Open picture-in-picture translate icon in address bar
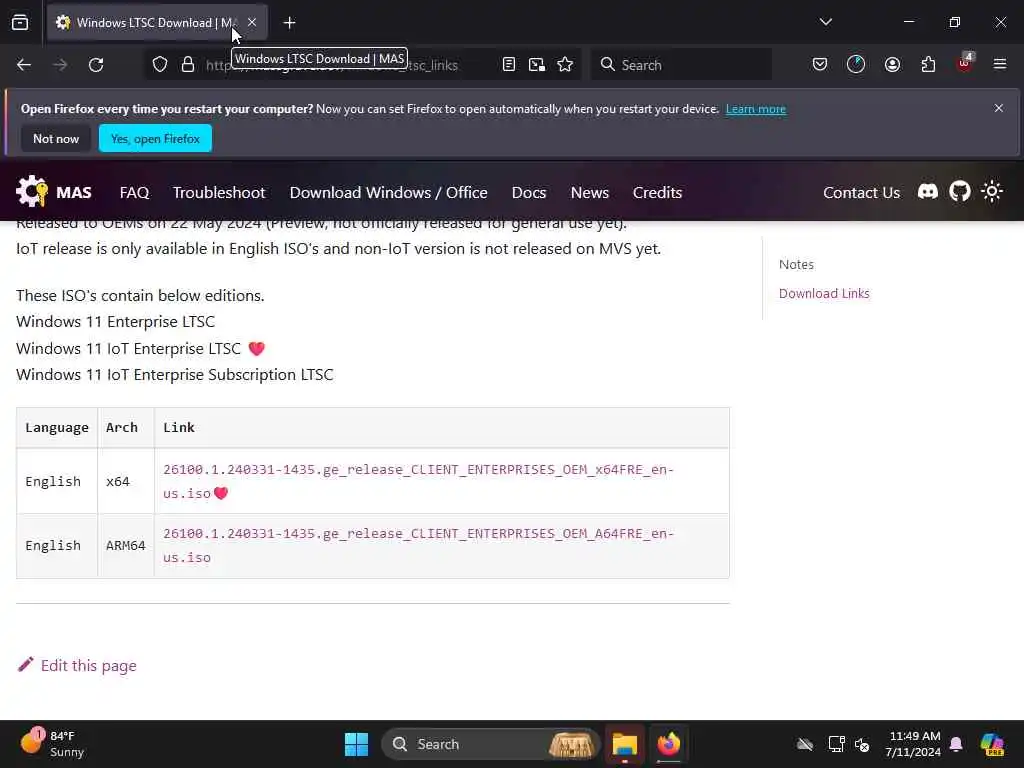 tap(537, 65)
